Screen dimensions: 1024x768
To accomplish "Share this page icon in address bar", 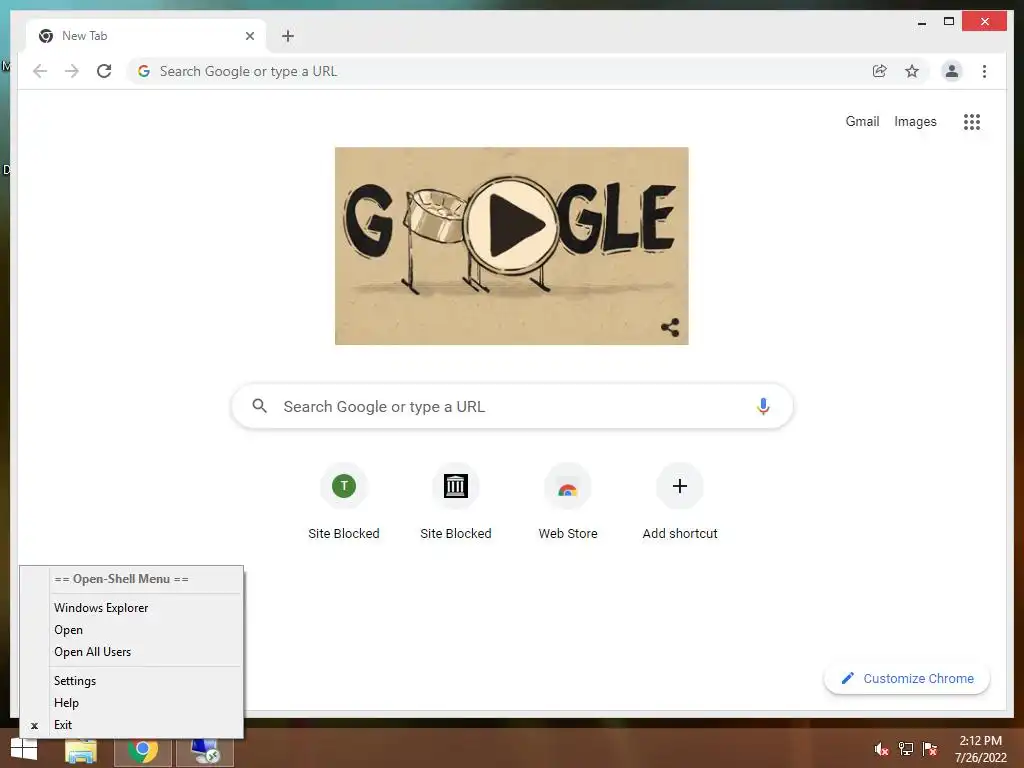I will (880, 71).
